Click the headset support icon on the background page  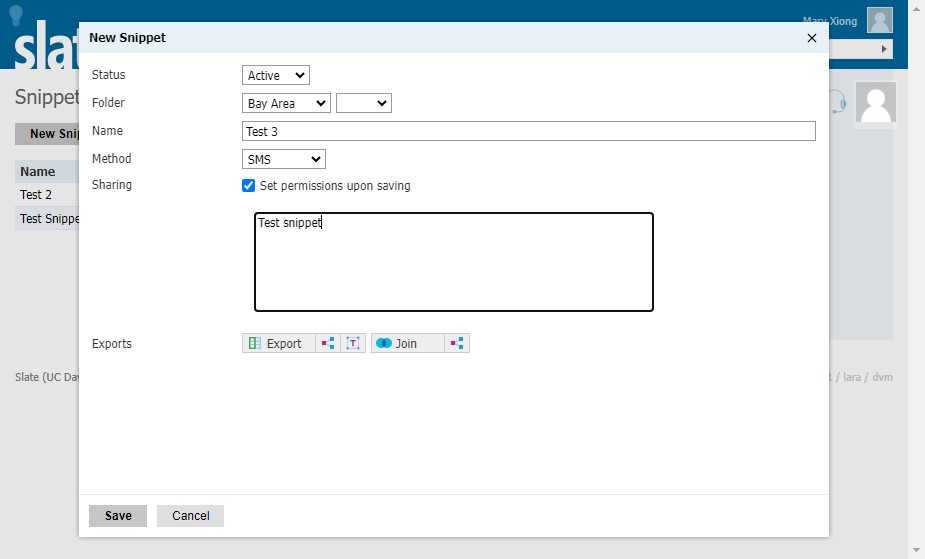[838, 103]
